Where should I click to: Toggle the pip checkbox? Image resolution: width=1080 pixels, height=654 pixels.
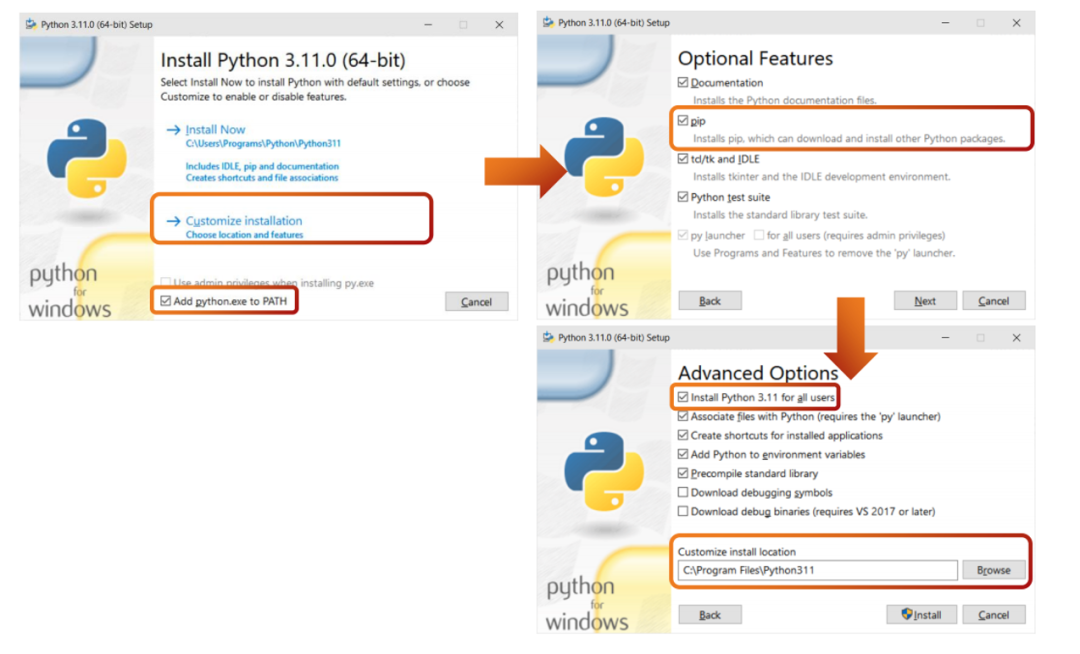[684, 121]
